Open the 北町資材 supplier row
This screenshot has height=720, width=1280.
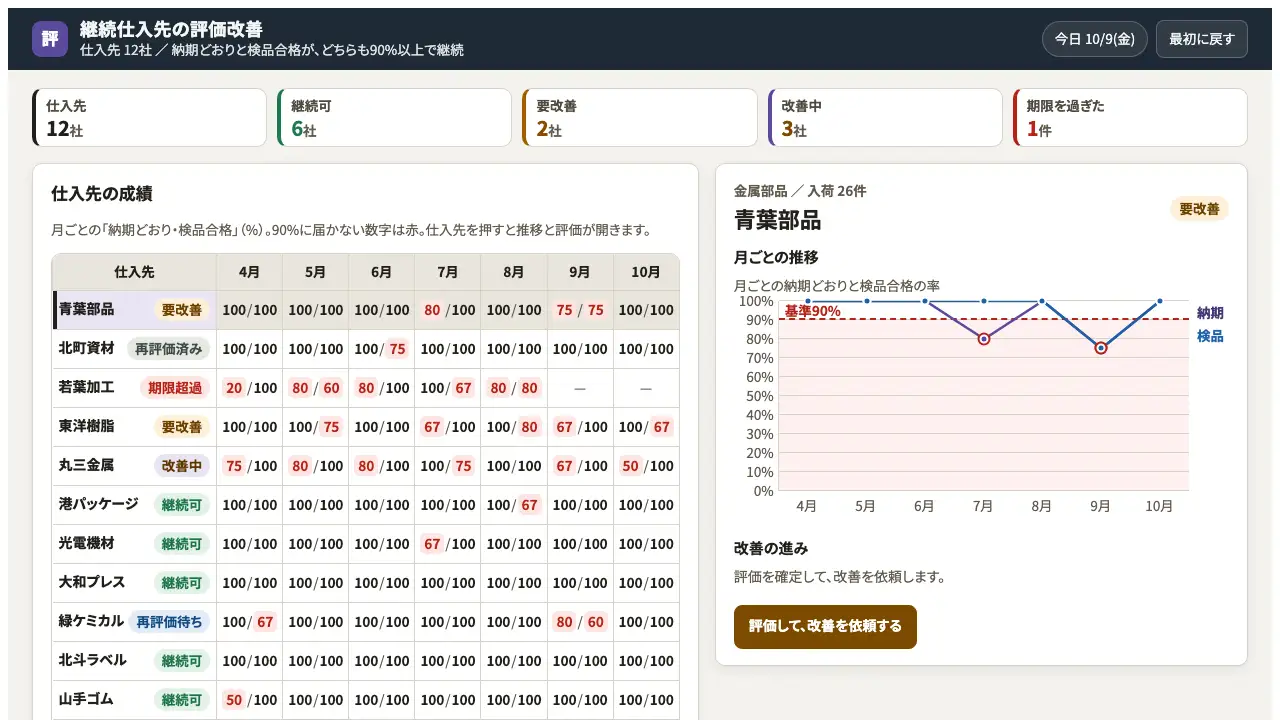pyautogui.click(x=366, y=349)
